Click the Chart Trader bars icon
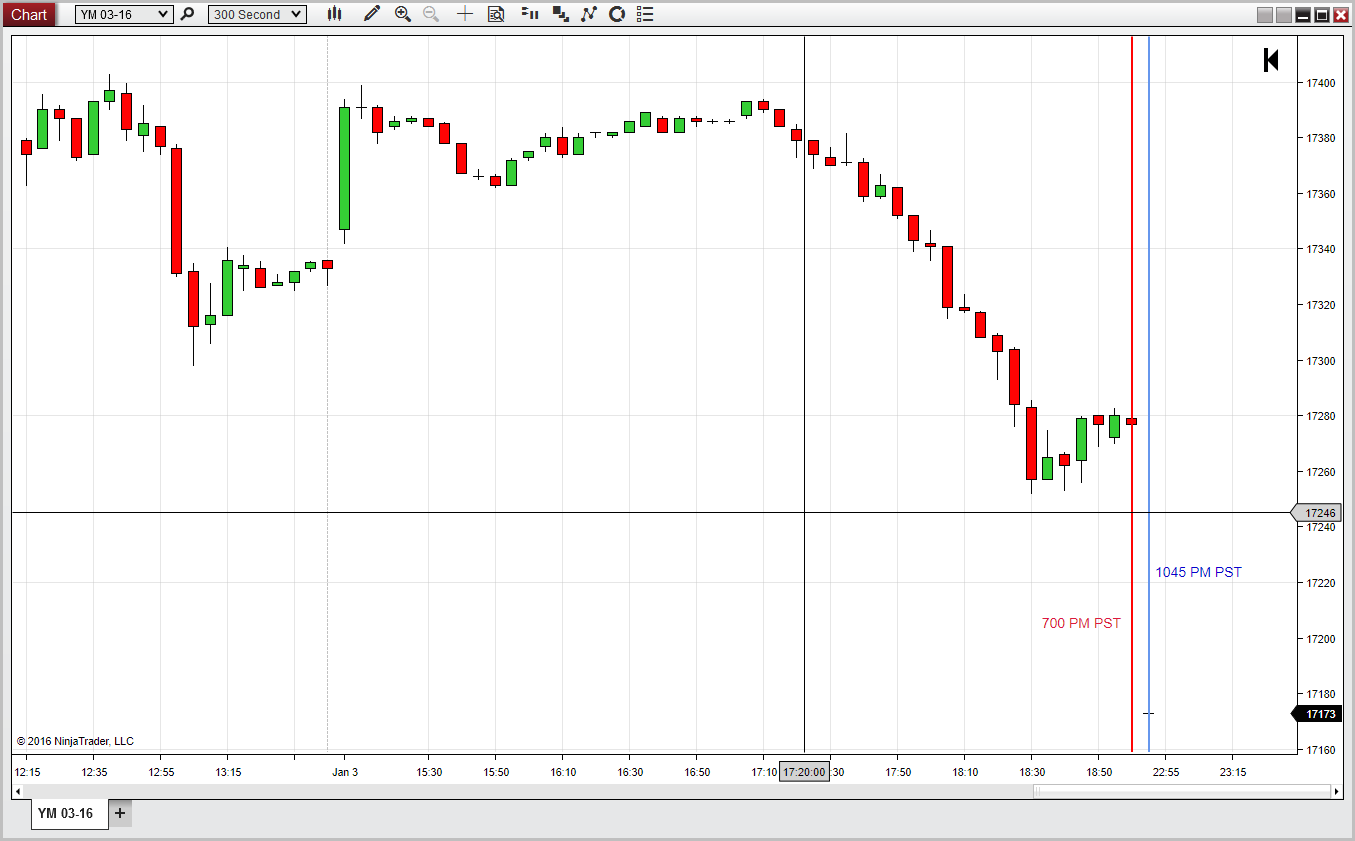 coord(530,14)
